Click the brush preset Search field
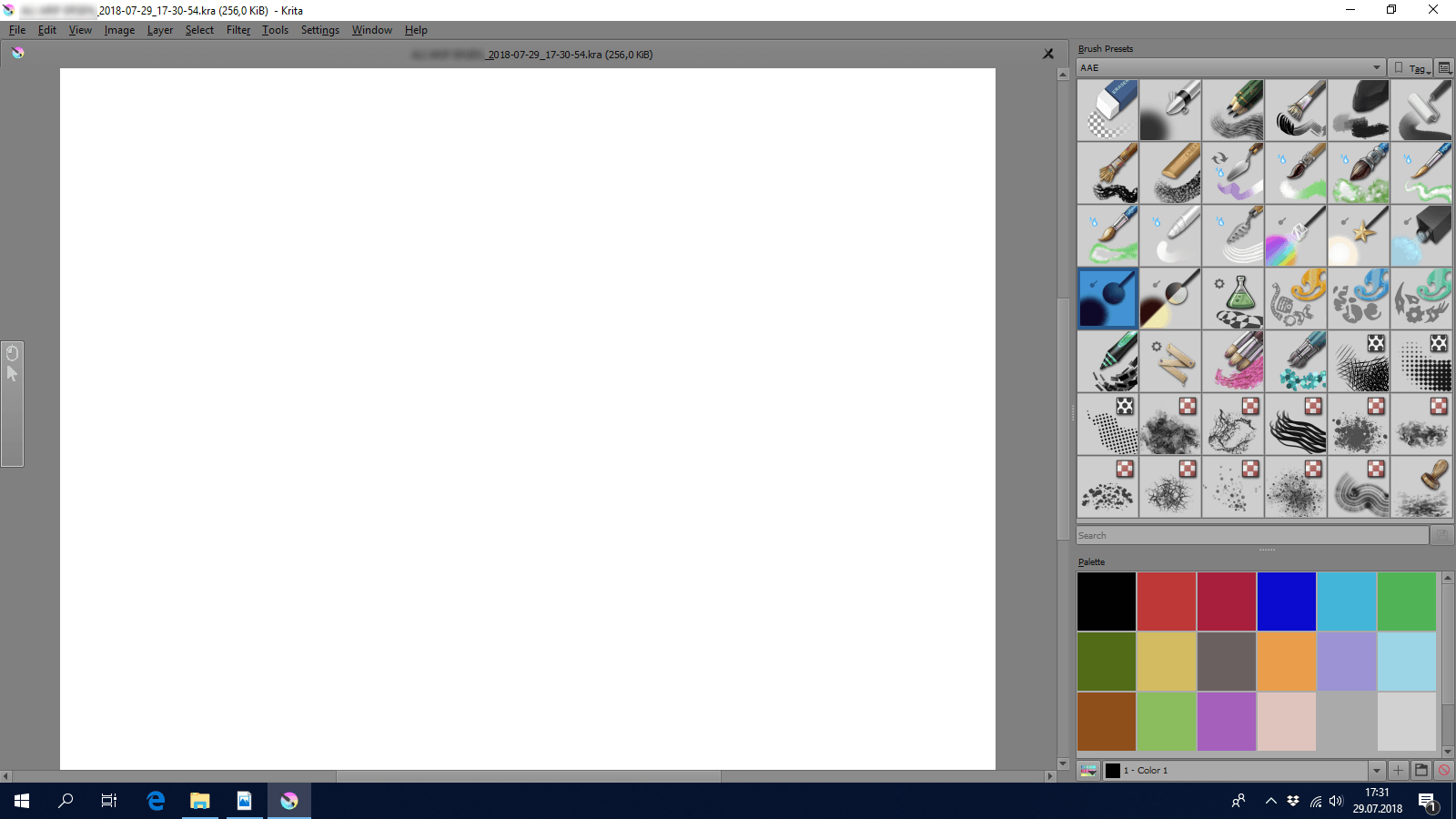Screen dimensions: 1456x819 point(1251,536)
